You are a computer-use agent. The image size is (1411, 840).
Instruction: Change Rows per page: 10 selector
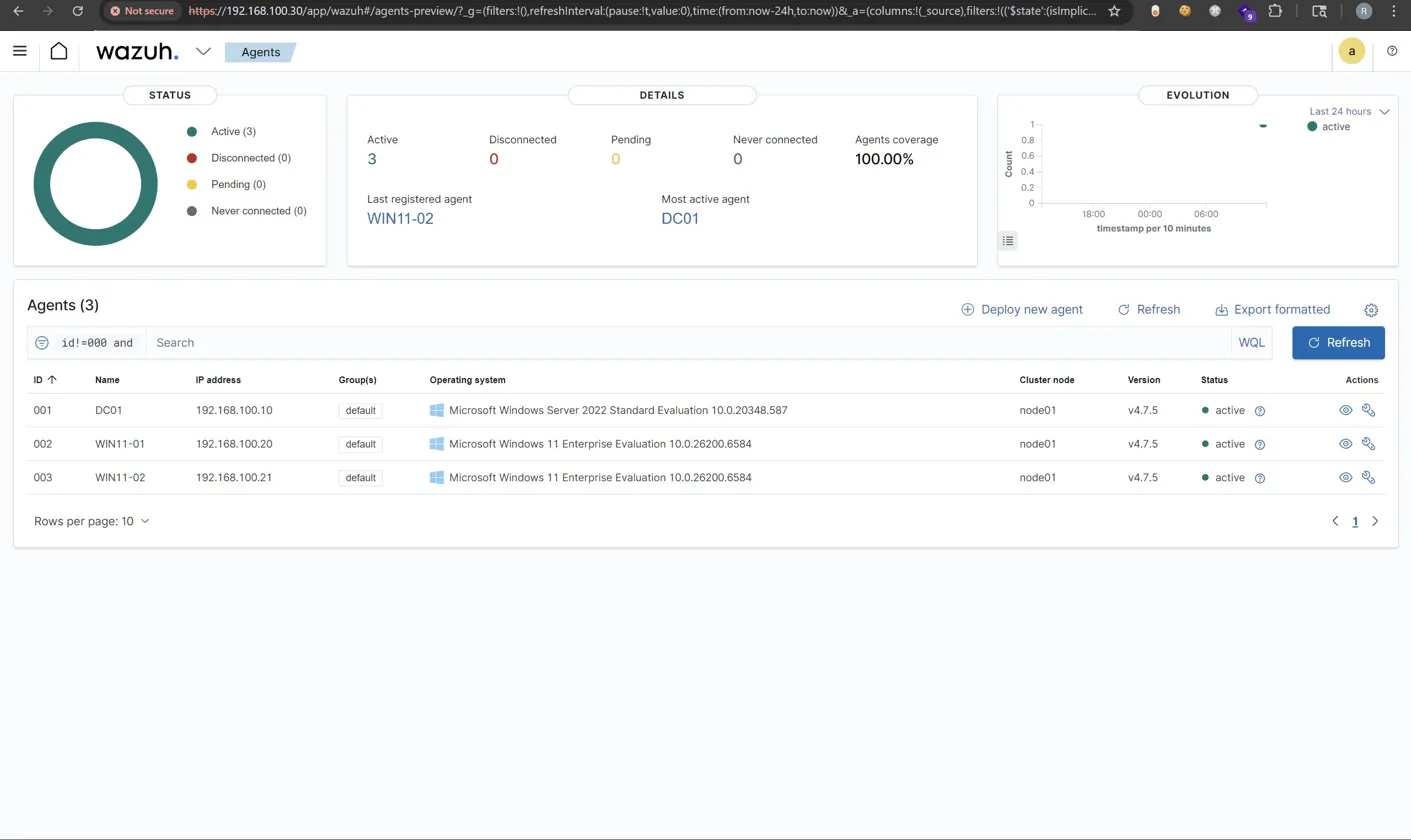tap(91, 521)
